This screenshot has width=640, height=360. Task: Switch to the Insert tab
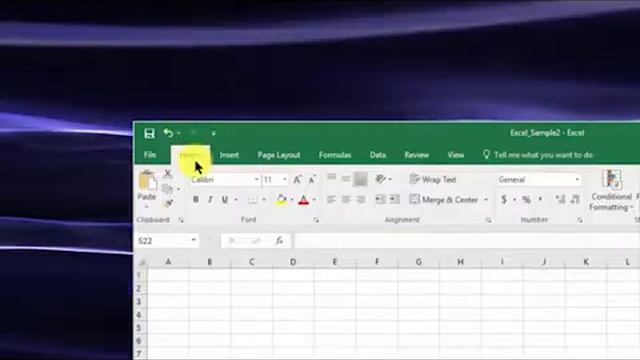tap(229, 155)
